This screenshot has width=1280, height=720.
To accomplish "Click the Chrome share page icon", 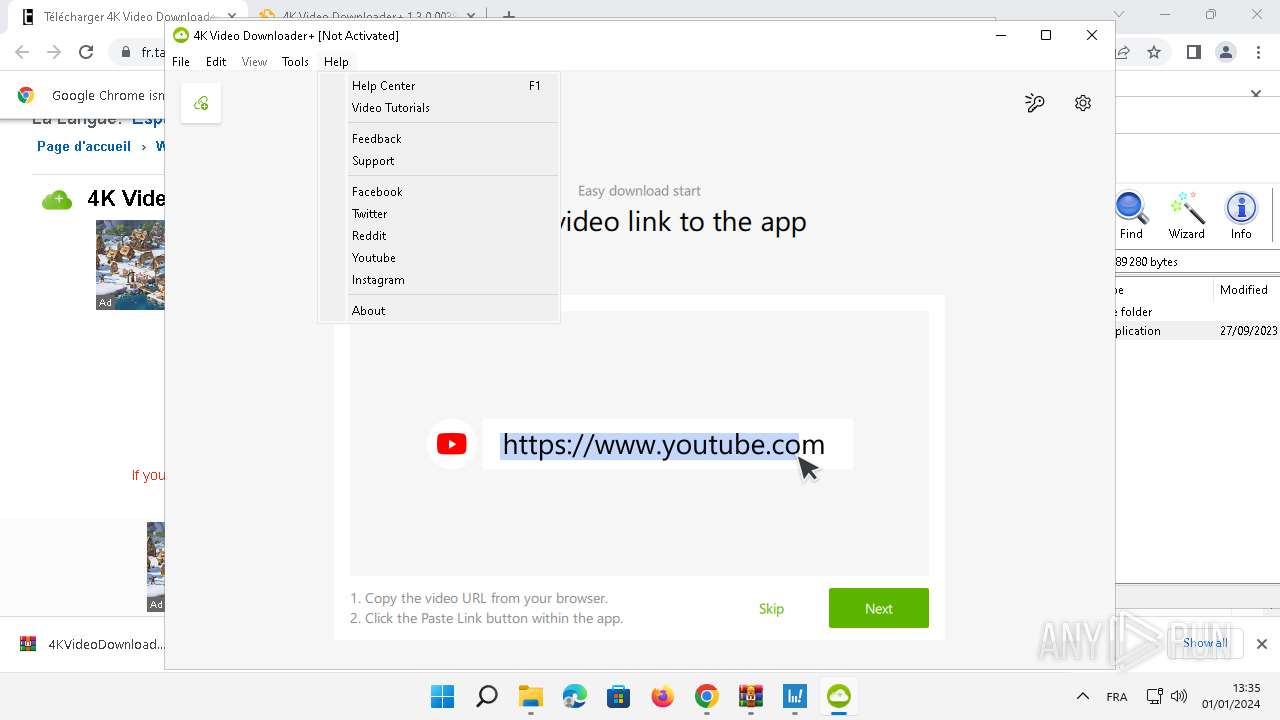I will 1124,52.
